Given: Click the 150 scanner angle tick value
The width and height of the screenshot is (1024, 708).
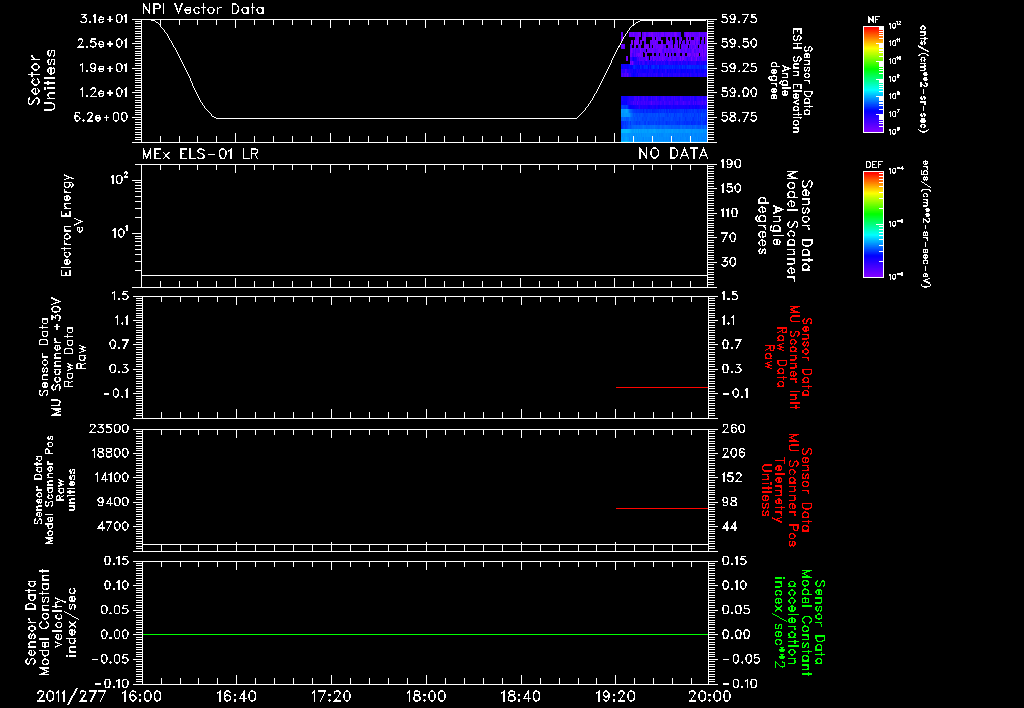Looking at the screenshot, I should tap(732, 188).
